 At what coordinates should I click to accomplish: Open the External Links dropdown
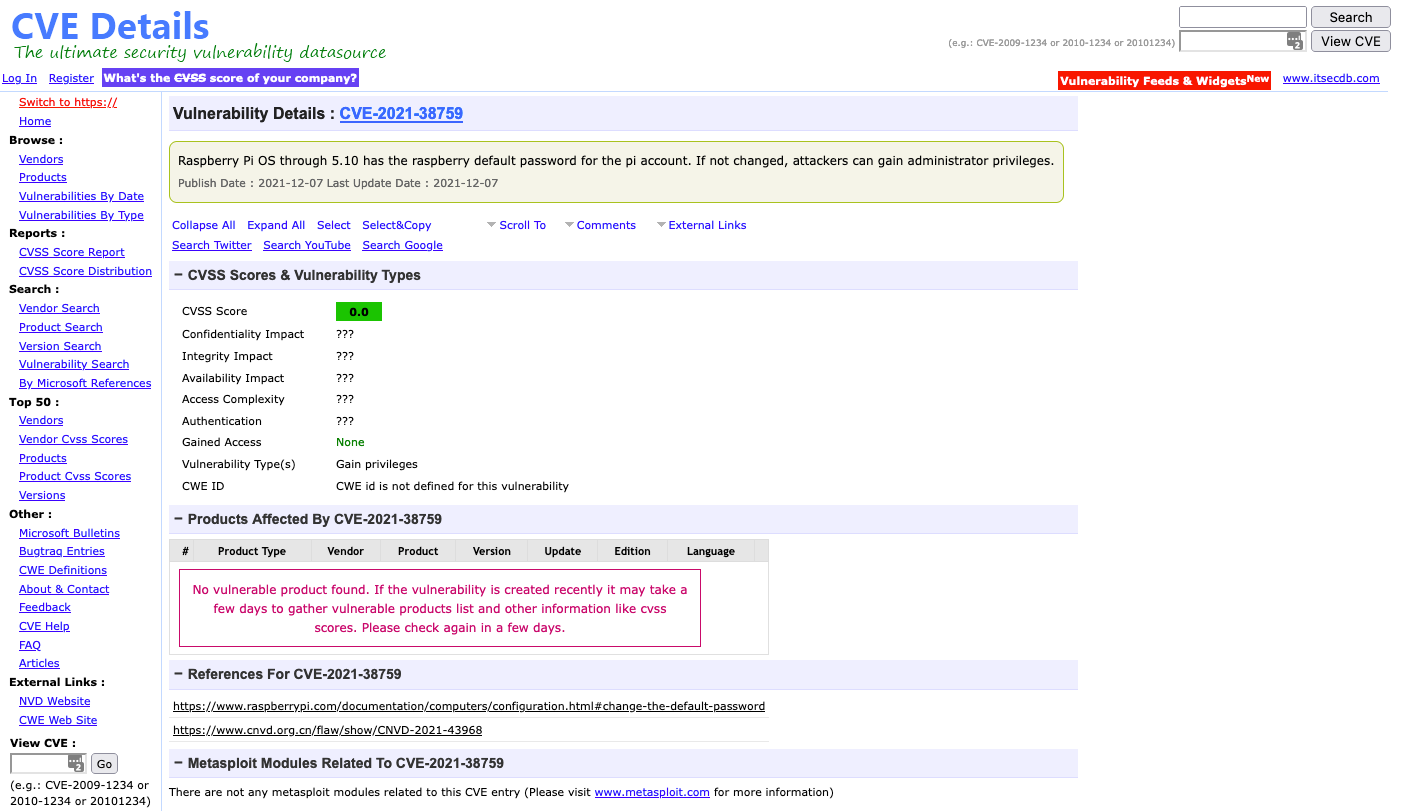click(702, 225)
